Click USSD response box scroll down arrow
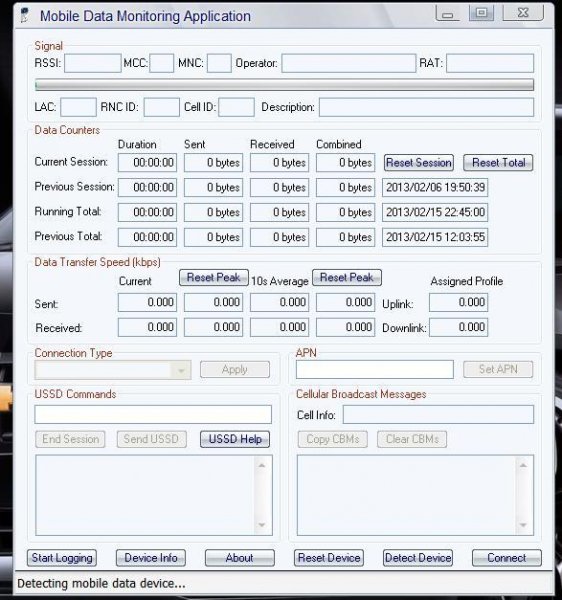Screen dimensions: 562x600 [262, 525]
